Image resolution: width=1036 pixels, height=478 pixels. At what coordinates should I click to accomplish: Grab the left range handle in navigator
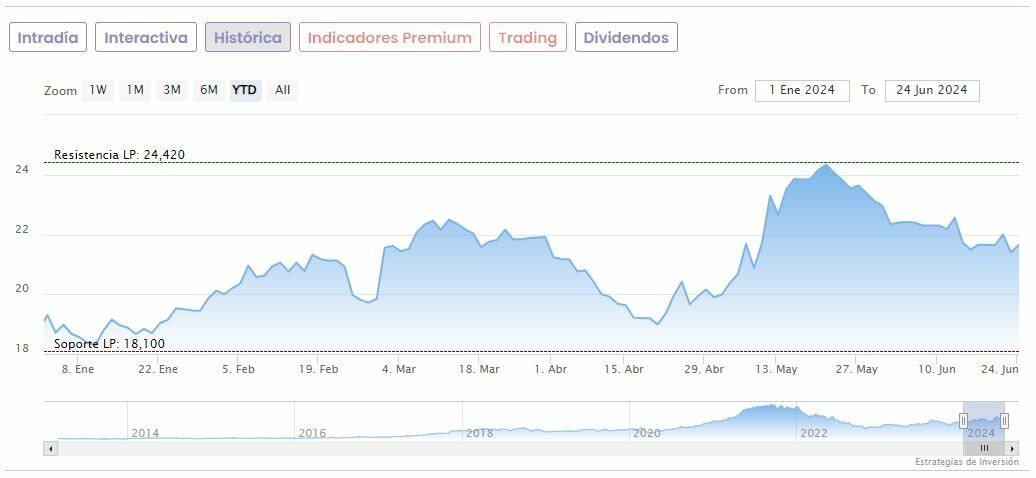[x=964, y=420]
